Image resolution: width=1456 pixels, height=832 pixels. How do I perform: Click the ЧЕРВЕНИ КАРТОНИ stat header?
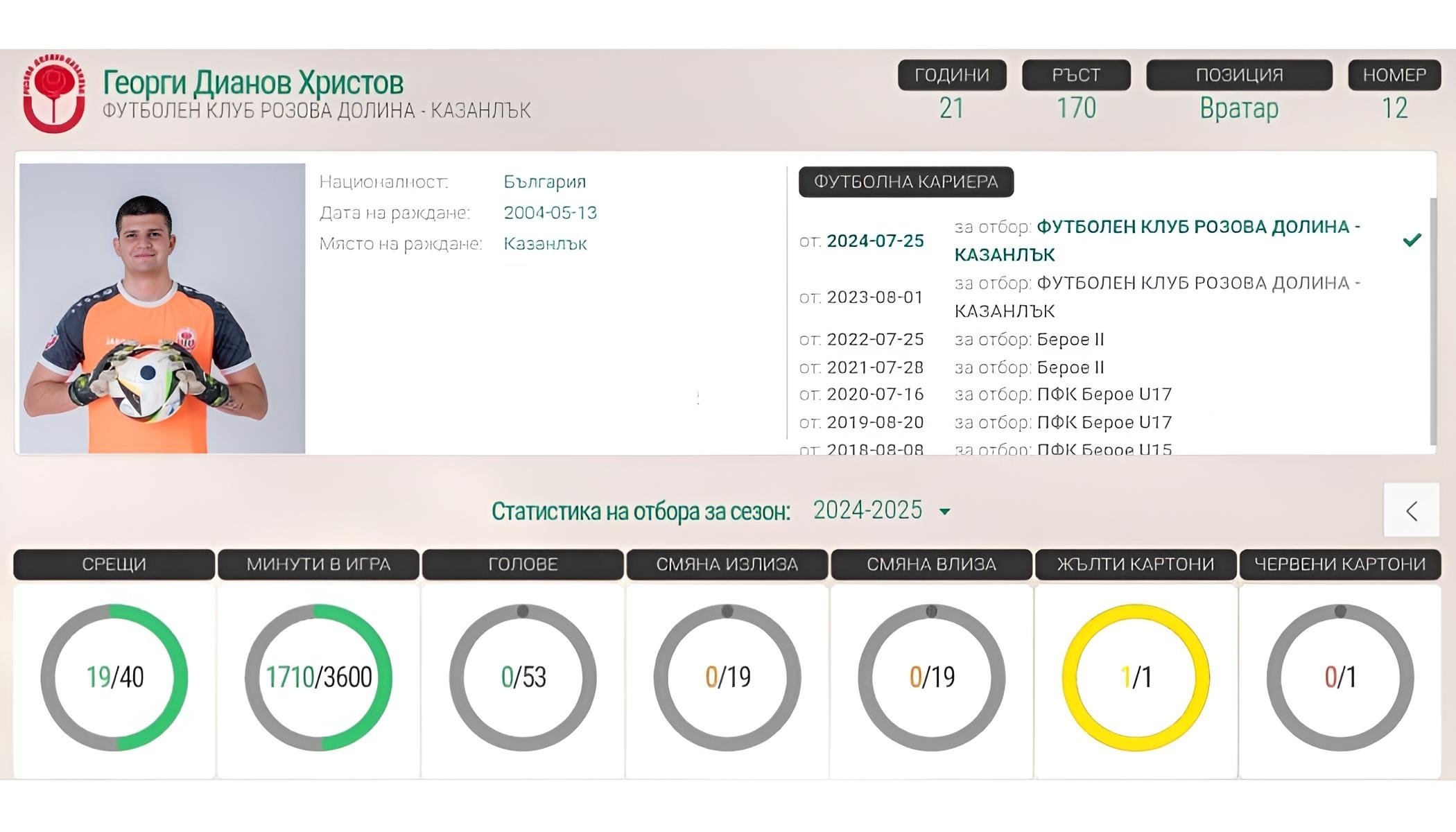[x=1340, y=564]
